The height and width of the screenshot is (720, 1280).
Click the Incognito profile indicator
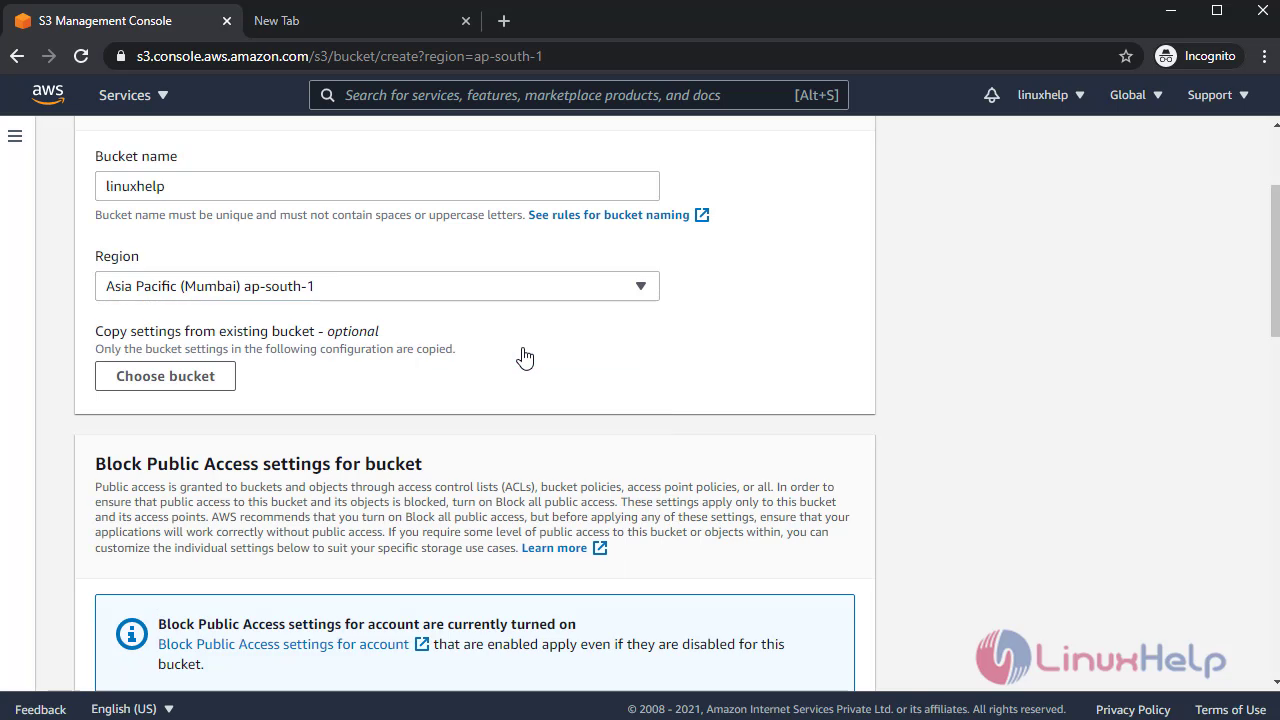1196,56
